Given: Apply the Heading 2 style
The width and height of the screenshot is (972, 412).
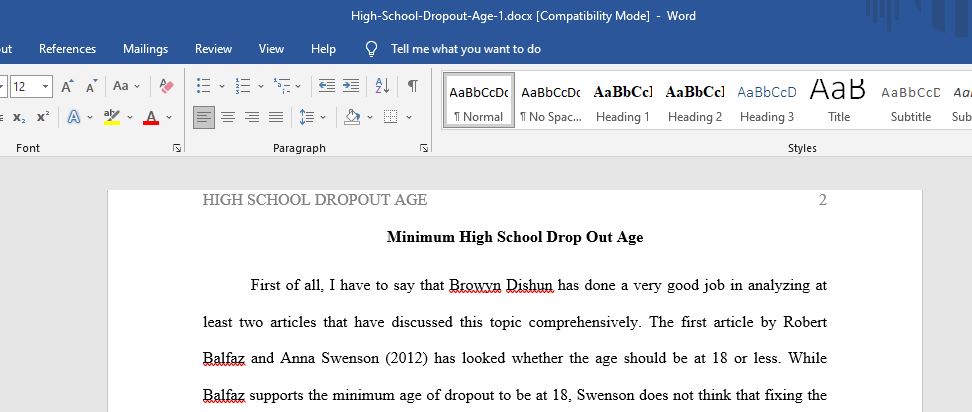Looking at the screenshot, I should [x=695, y=100].
